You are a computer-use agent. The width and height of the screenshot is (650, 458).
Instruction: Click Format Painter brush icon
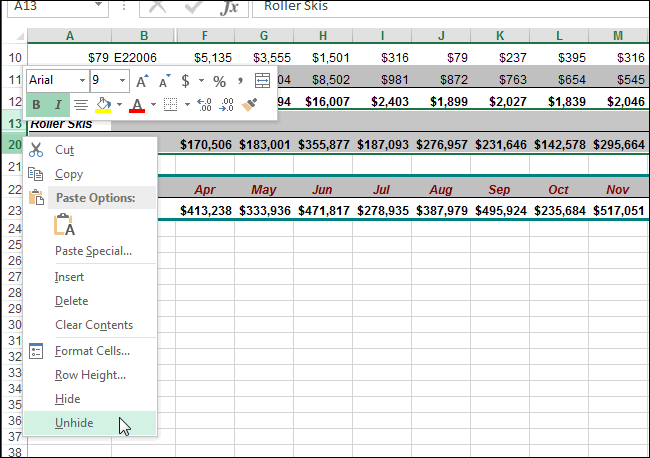[249, 104]
